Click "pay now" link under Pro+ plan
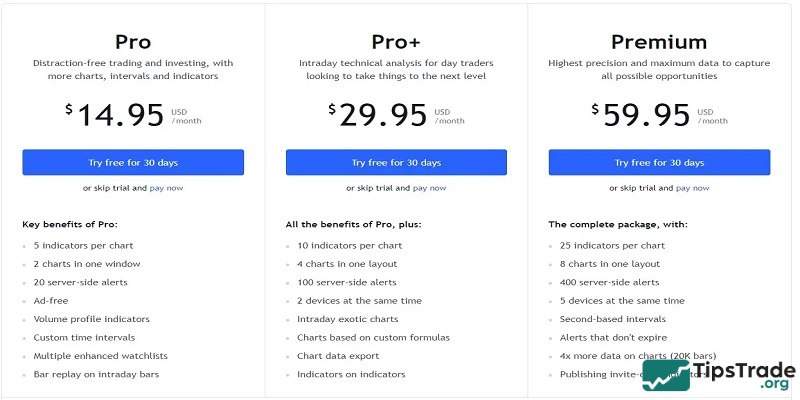The height and width of the screenshot is (400, 800). [430, 188]
